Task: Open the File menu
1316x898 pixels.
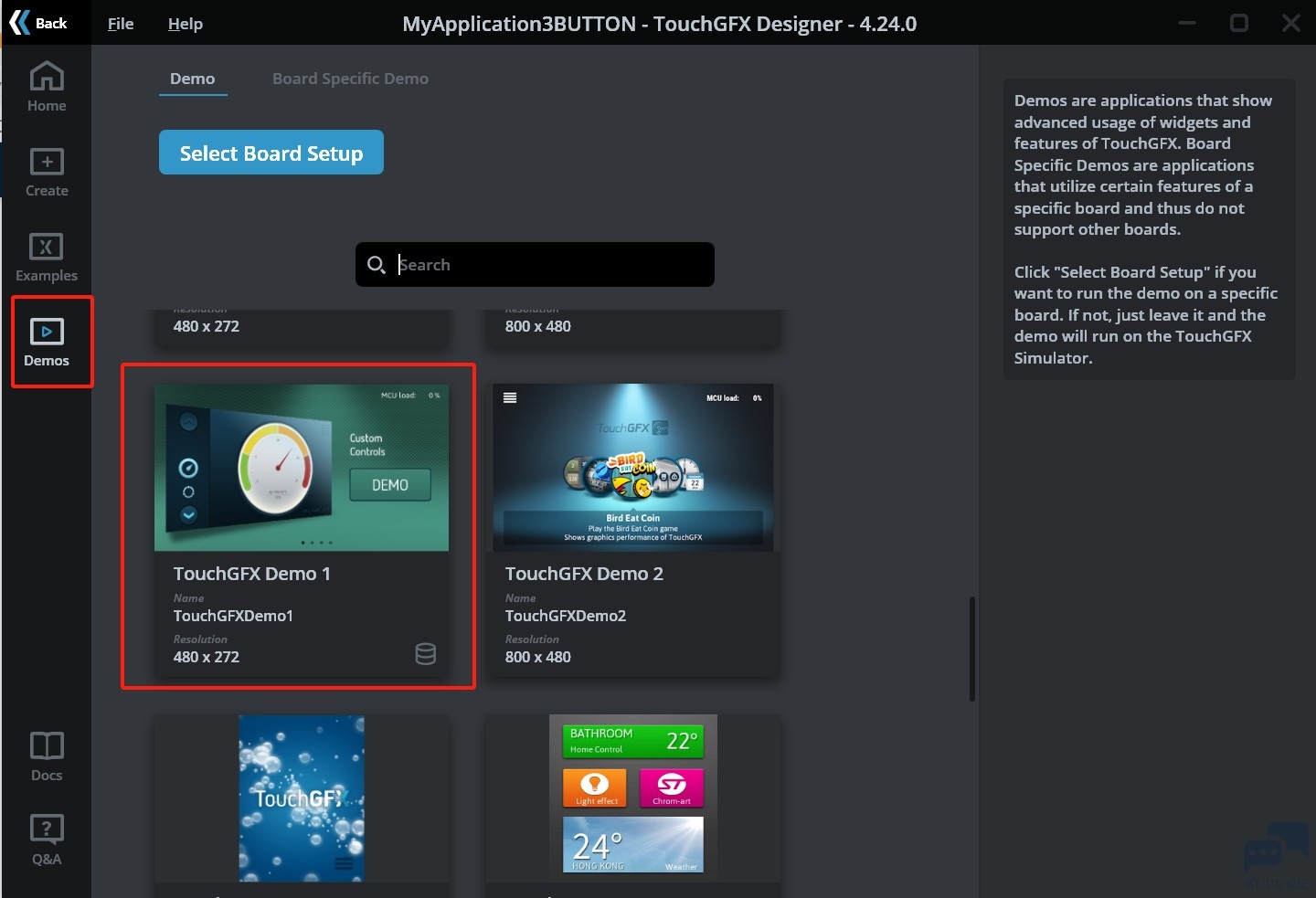Action: click(x=121, y=24)
